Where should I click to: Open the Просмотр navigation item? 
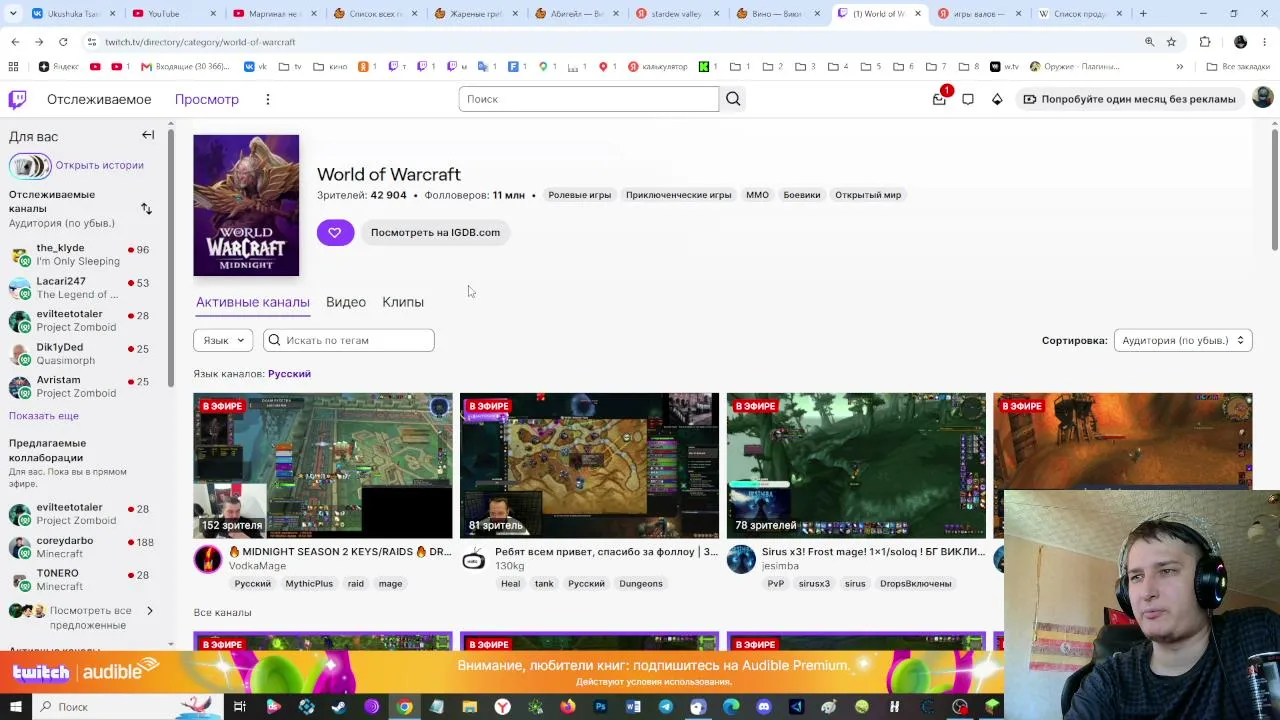point(207,99)
